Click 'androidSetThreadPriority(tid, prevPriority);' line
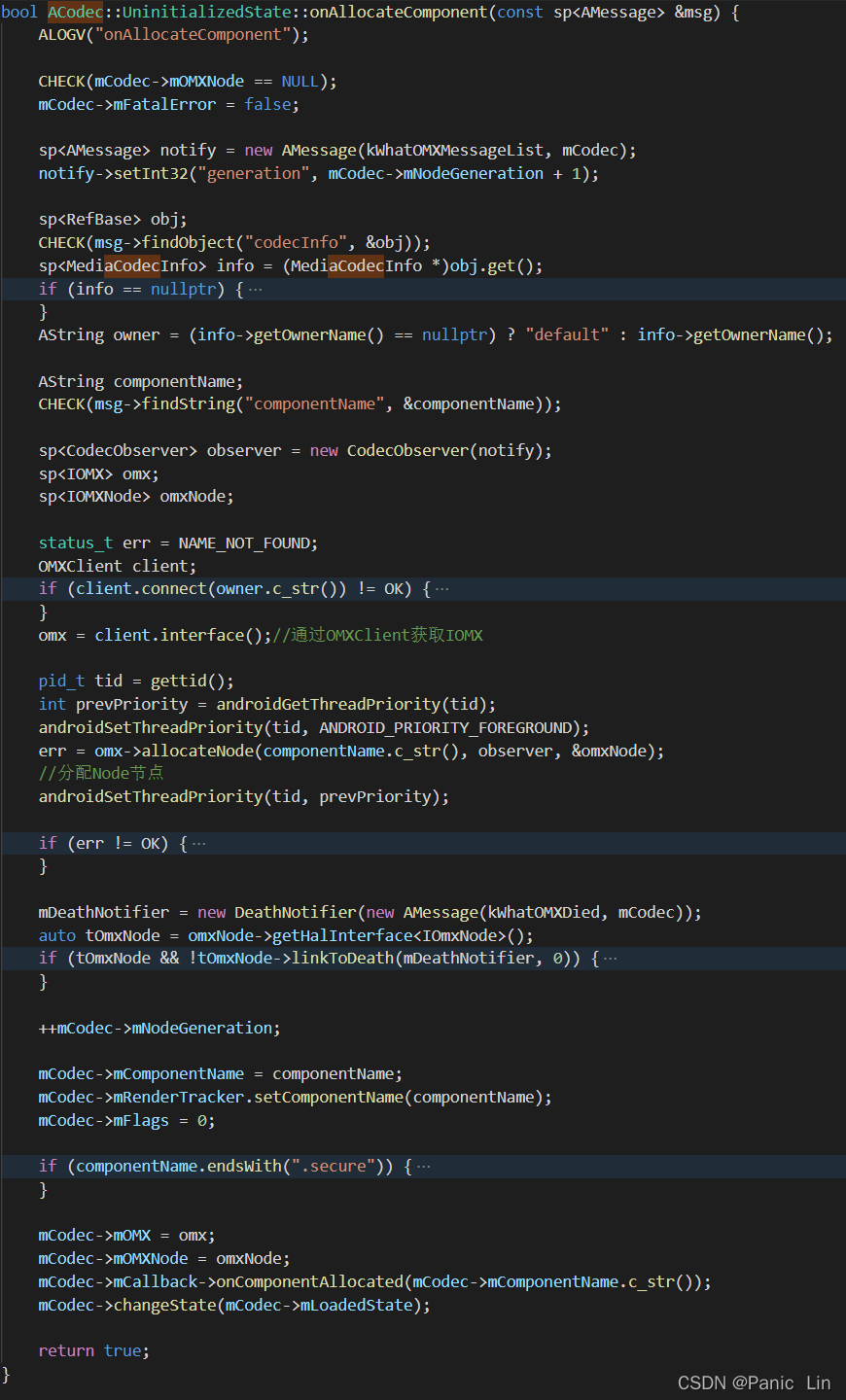 (244, 797)
